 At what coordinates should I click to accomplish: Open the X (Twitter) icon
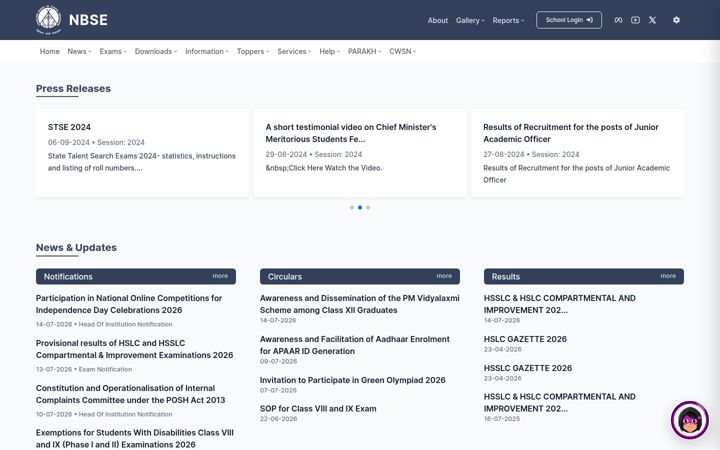(x=652, y=20)
